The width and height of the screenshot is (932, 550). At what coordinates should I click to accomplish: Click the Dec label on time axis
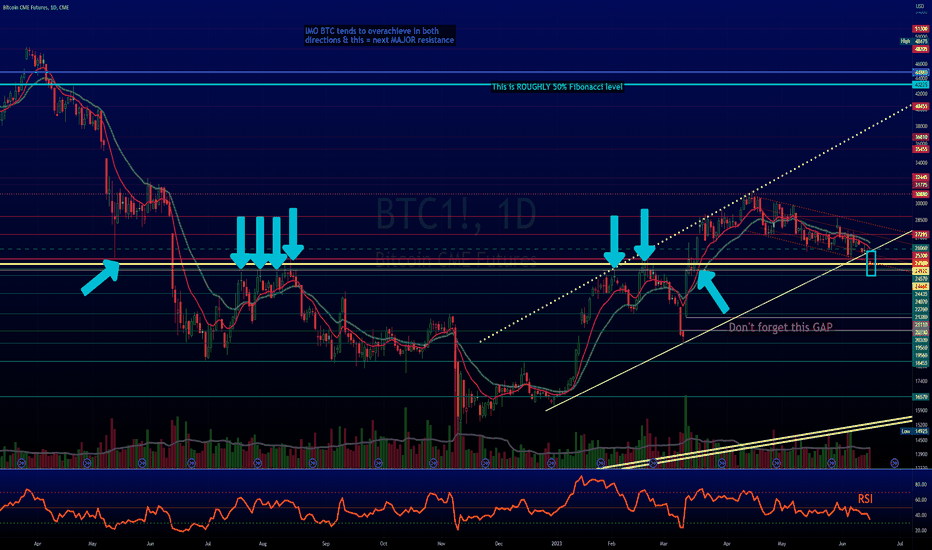(499, 543)
